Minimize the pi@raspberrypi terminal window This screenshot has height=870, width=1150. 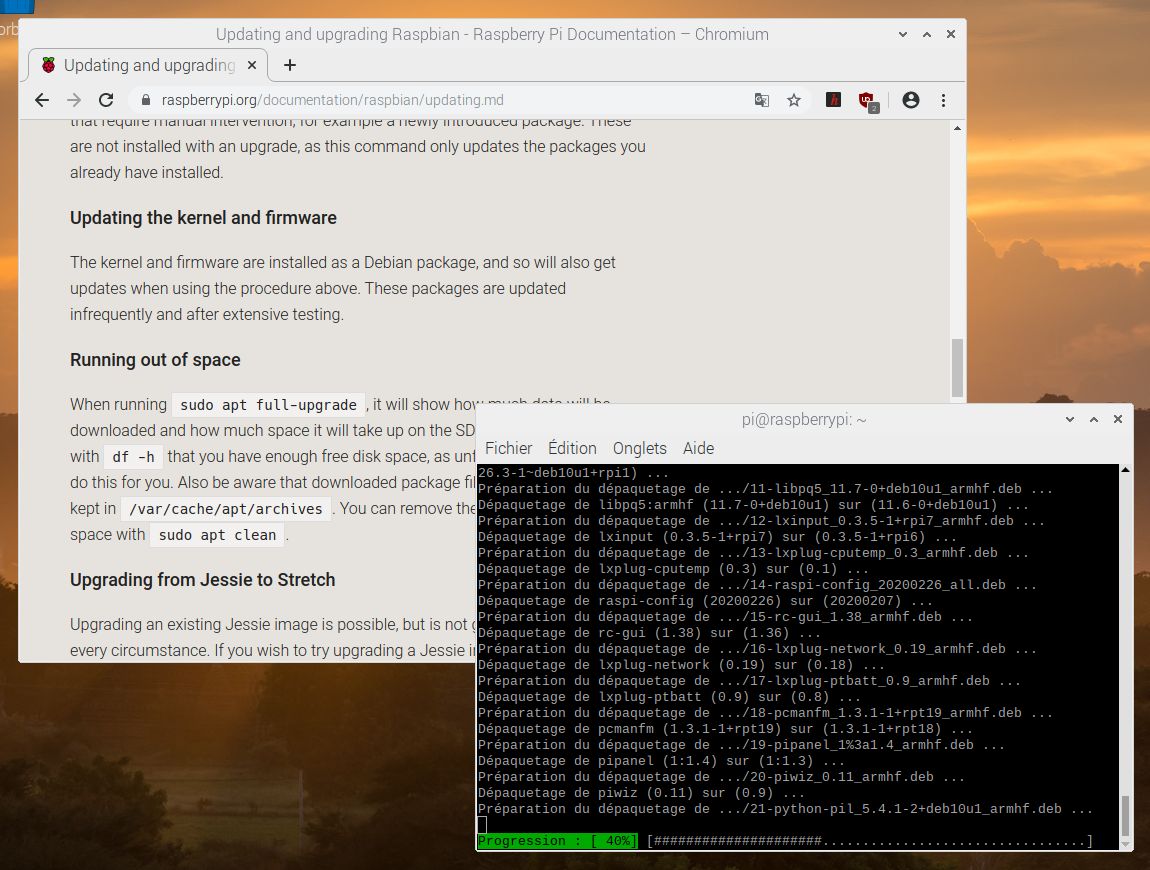[x=1070, y=420]
